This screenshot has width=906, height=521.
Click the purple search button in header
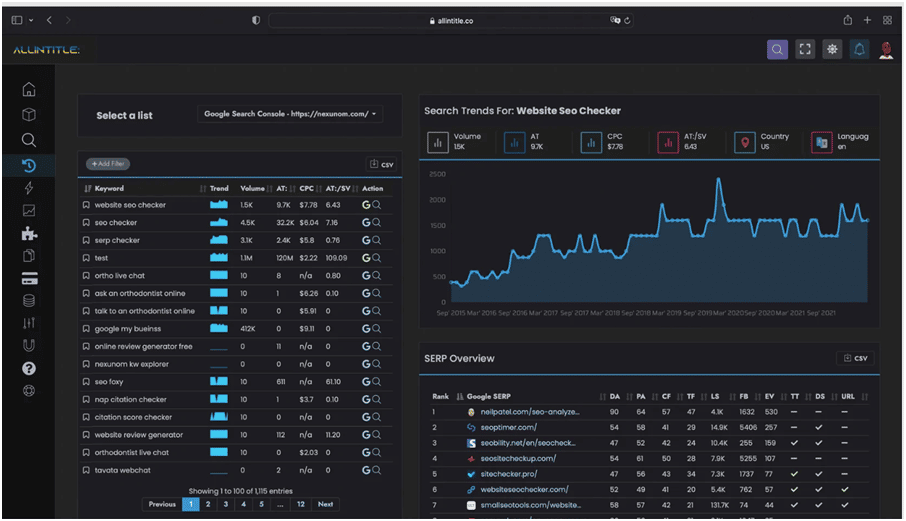(x=777, y=50)
